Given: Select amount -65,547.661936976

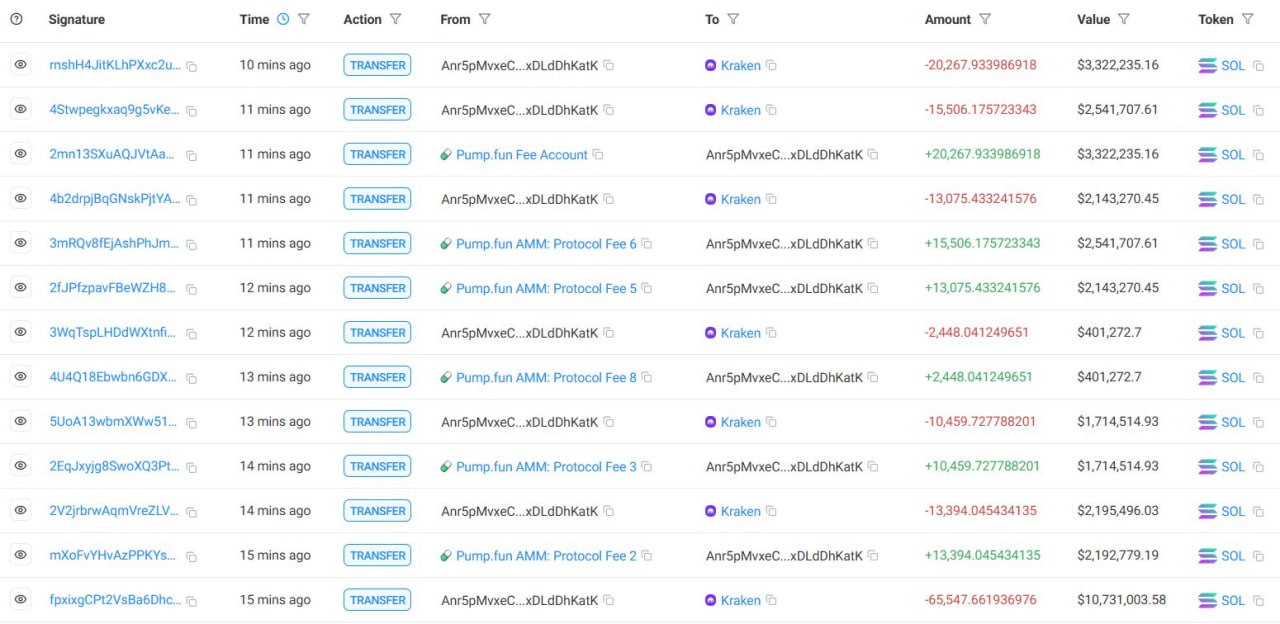Looking at the screenshot, I should (981, 600).
